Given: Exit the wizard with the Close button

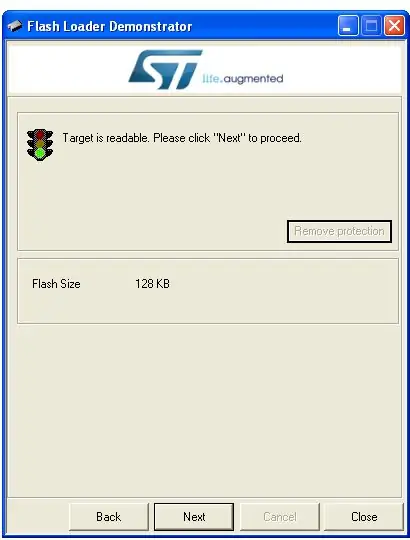Looking at the screenshot, I should 364,517.
